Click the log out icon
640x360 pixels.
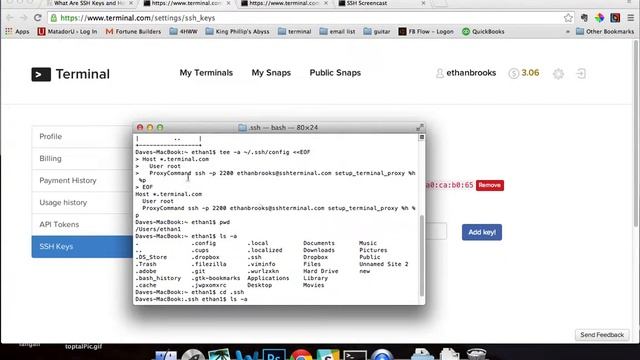[x=581, y=73]
